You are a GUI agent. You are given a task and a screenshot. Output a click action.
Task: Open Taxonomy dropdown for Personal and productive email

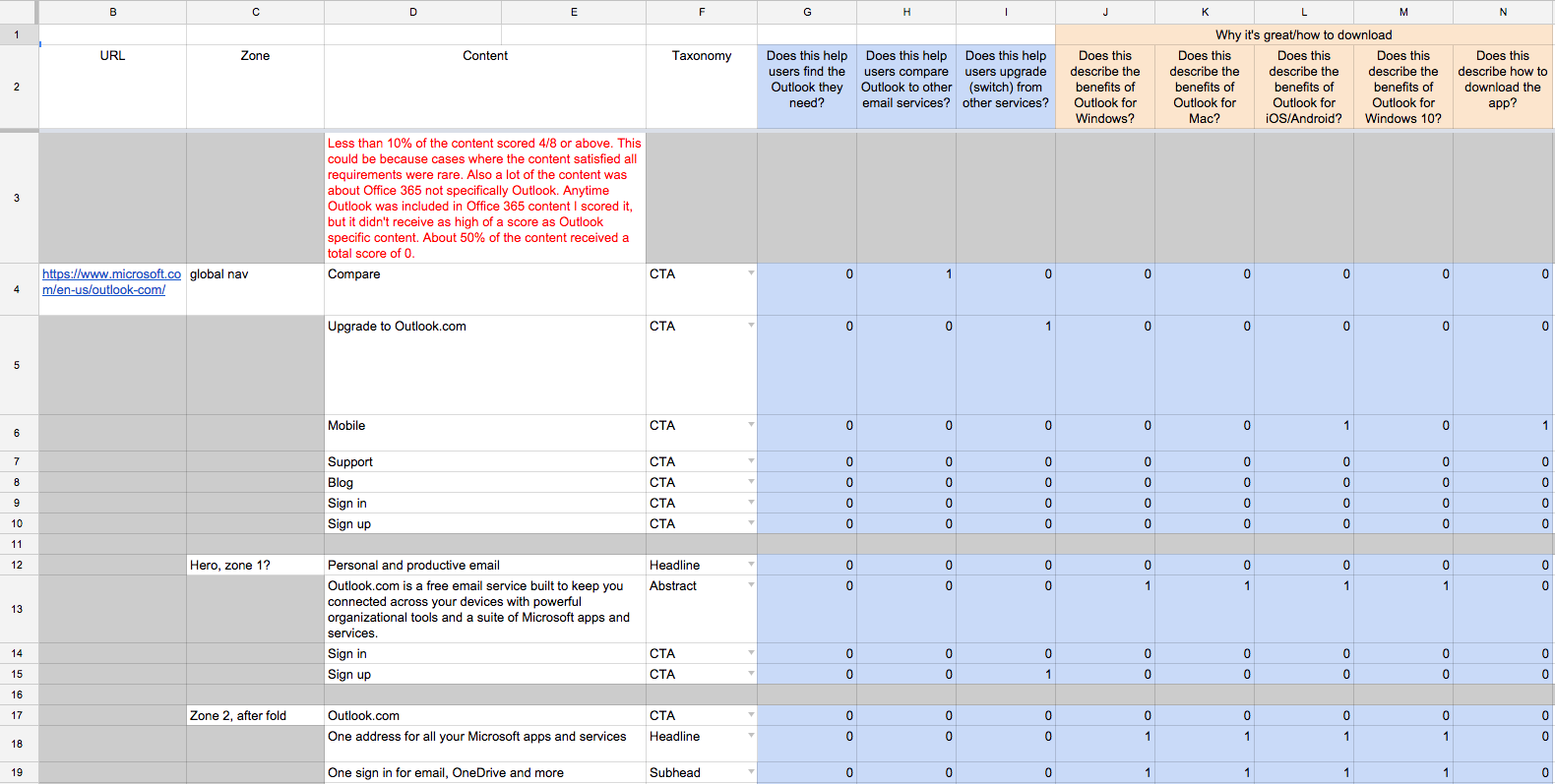click(751, 565)
